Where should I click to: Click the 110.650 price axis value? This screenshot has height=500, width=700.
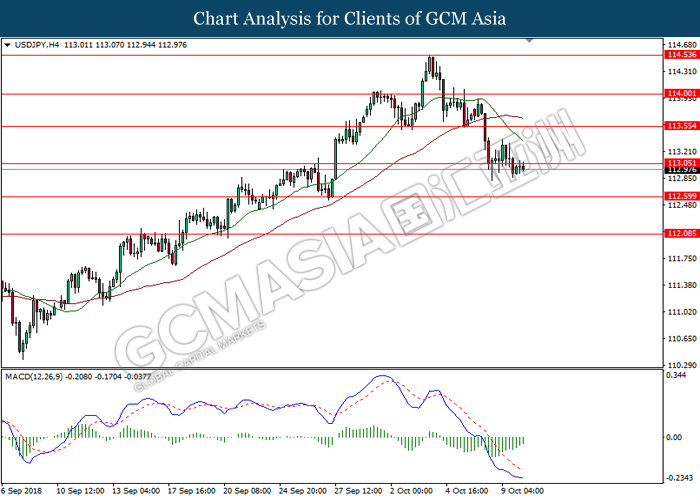click(x=682, y=339)
